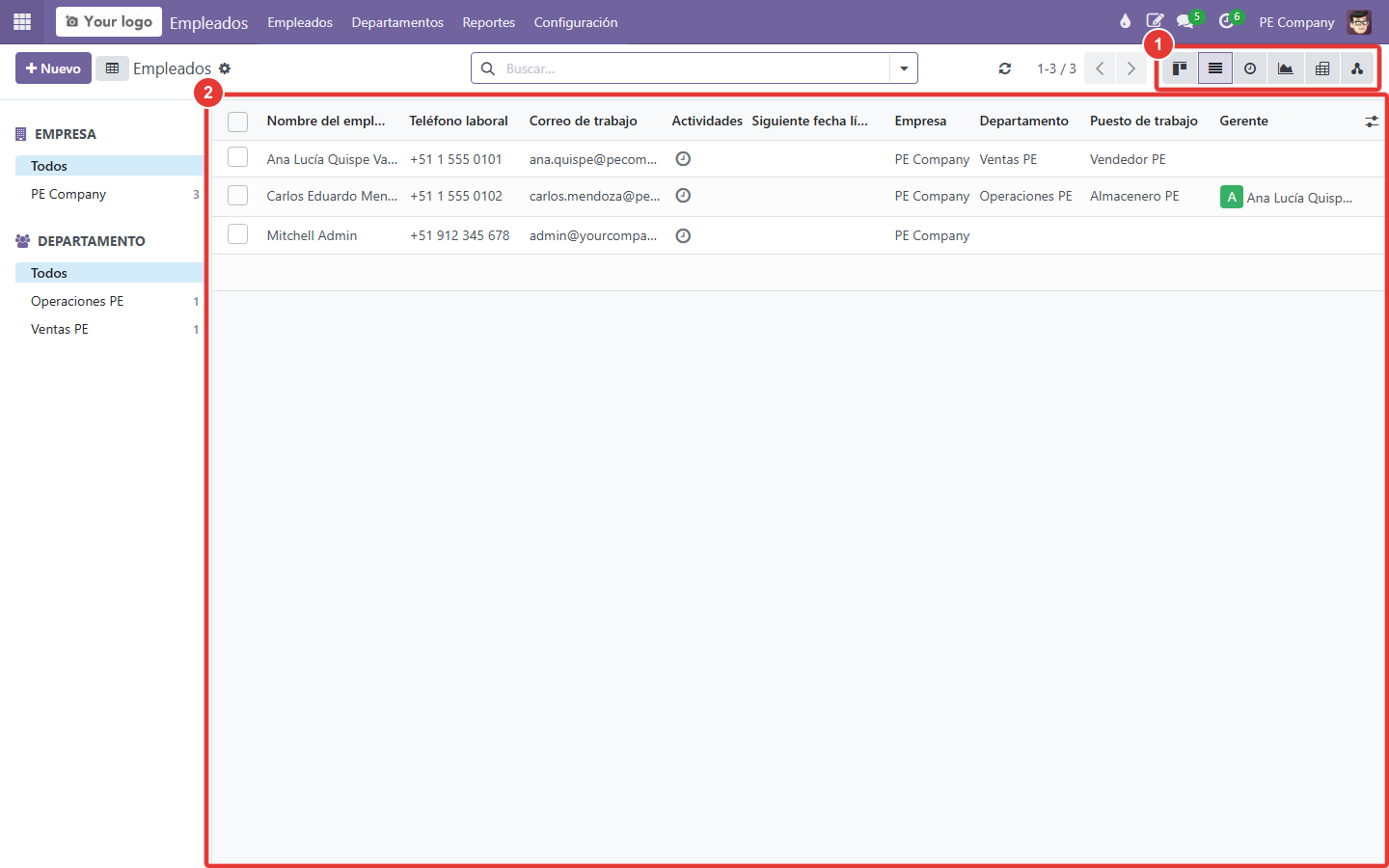Image resolution: width=1389 pixels, height=868 pixels.
Task: Filter by PE Company in sidebar
Action: point(109,194)
